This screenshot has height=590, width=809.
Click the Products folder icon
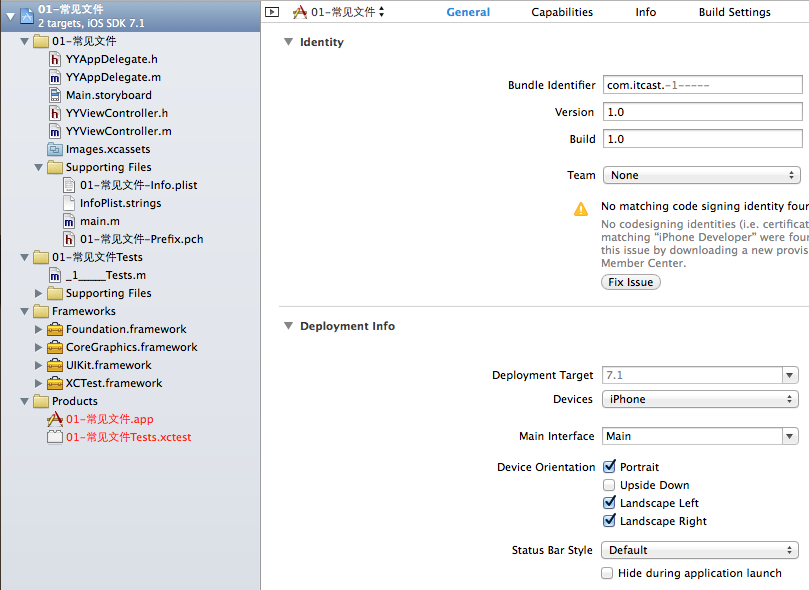[x=41, y=401]
